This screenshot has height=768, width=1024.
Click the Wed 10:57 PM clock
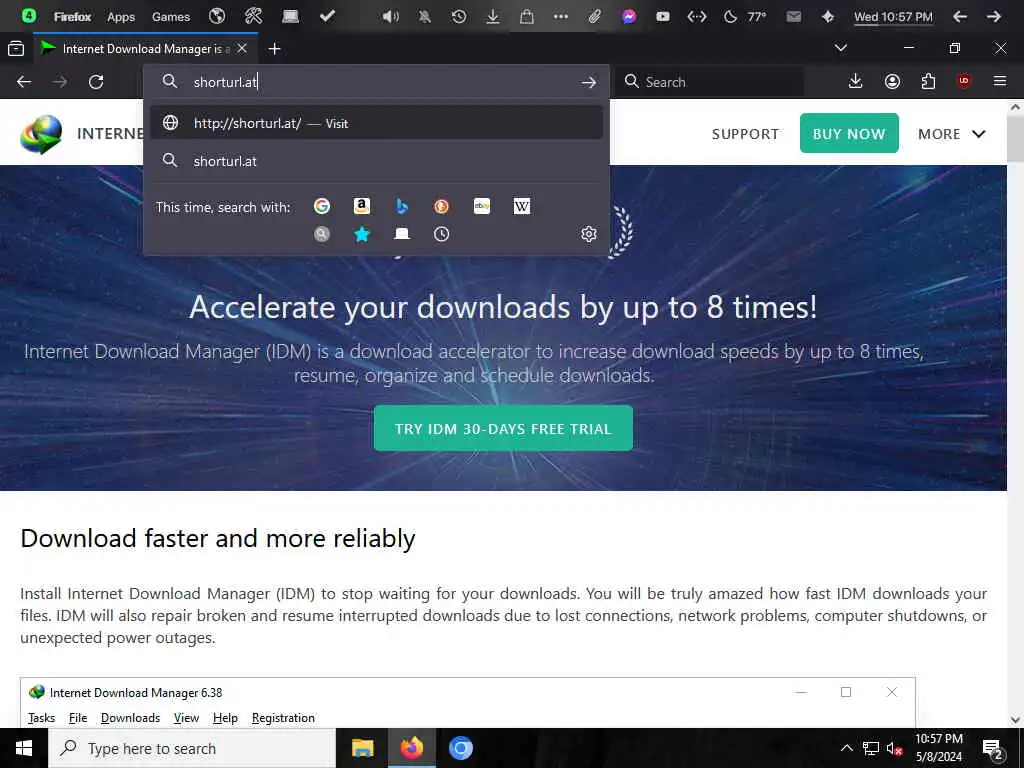coord(893,17)
